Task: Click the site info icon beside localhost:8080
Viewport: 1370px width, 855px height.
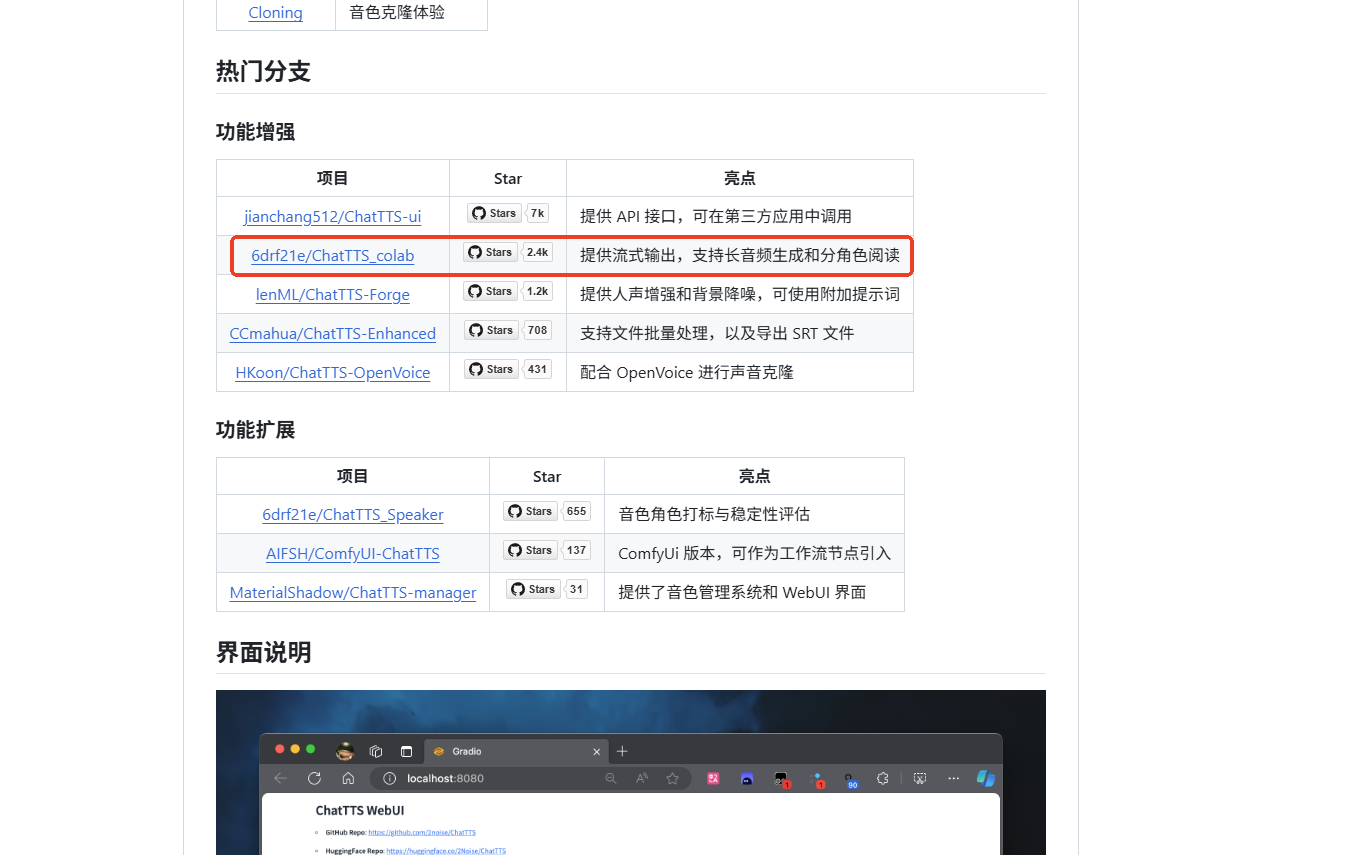Action: [x=390, y=778]
